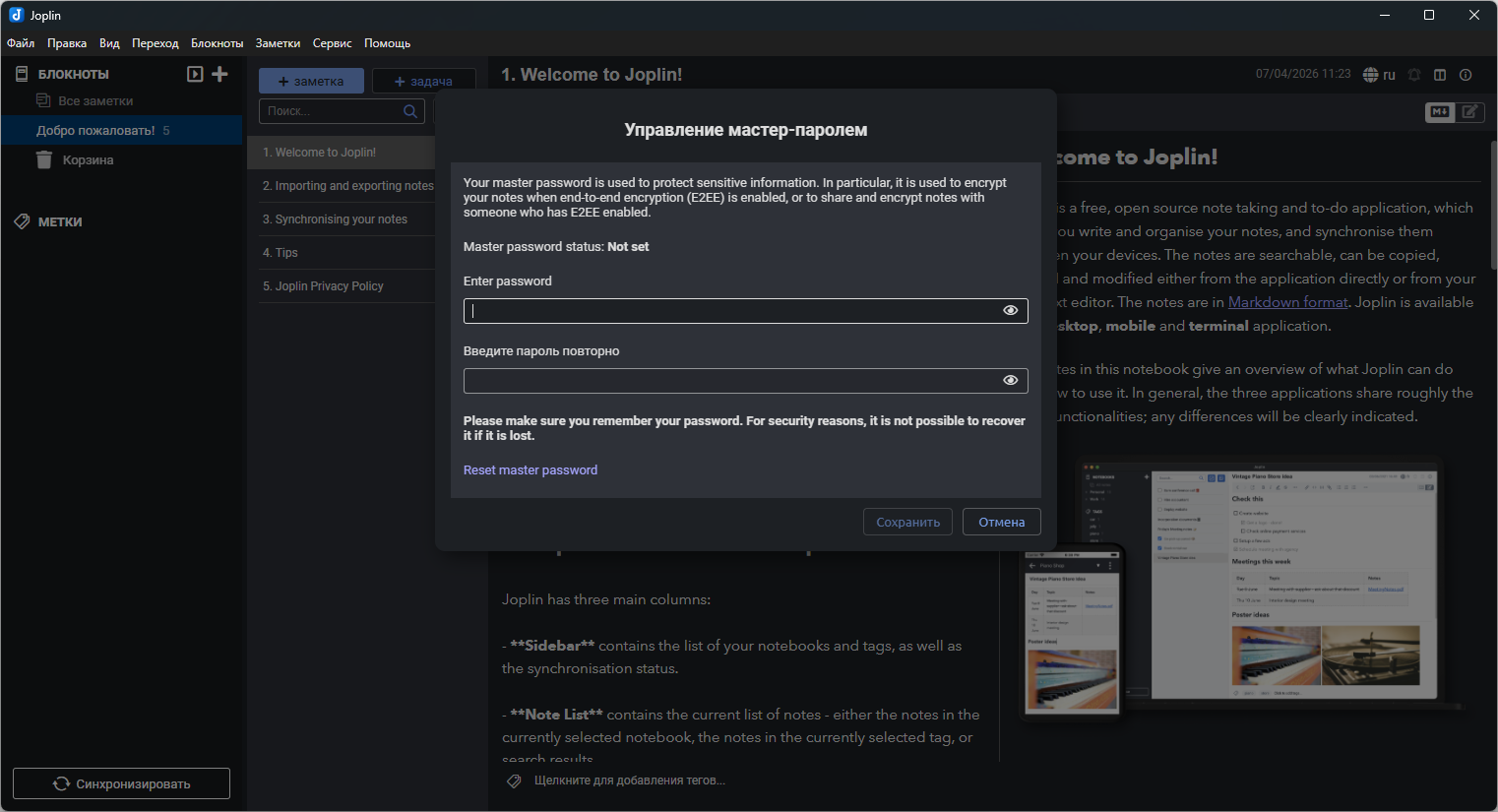
Task: Click the dimmed set alarm icon
Action: [1414, 75]
